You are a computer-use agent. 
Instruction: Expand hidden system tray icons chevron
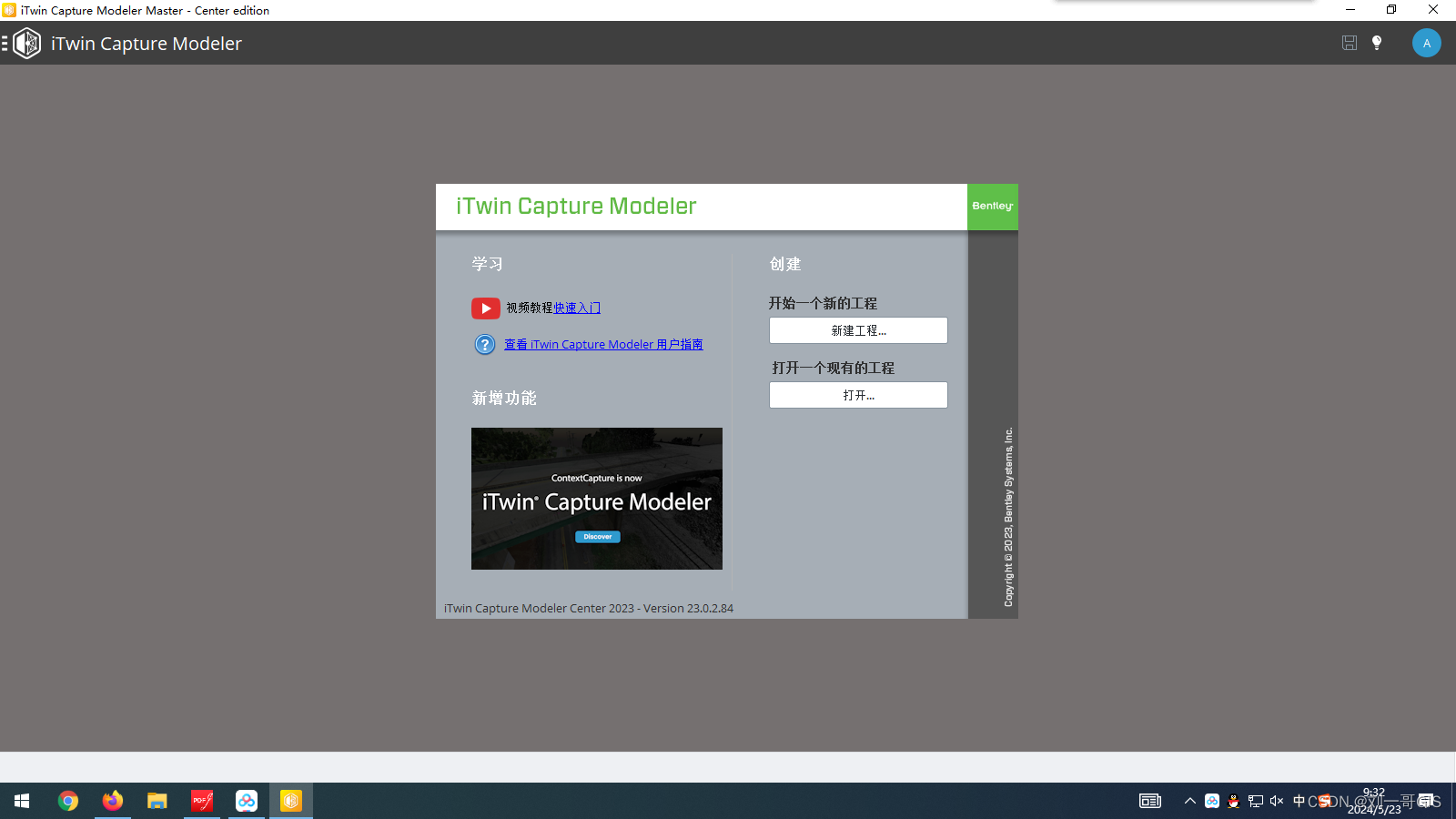[x=1189, y=801]
